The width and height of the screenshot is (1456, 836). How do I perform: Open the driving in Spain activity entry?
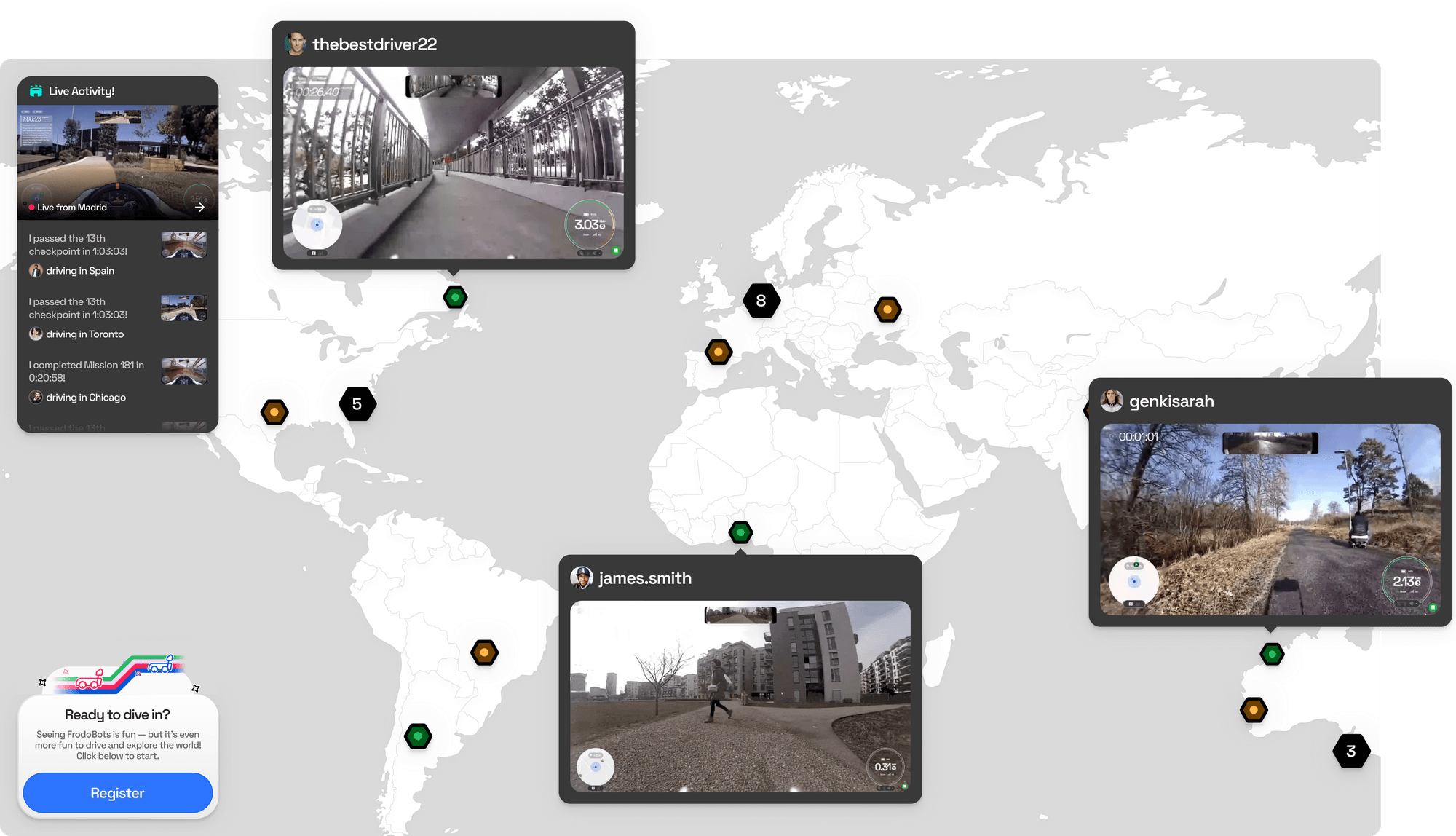tap(80, 271)
